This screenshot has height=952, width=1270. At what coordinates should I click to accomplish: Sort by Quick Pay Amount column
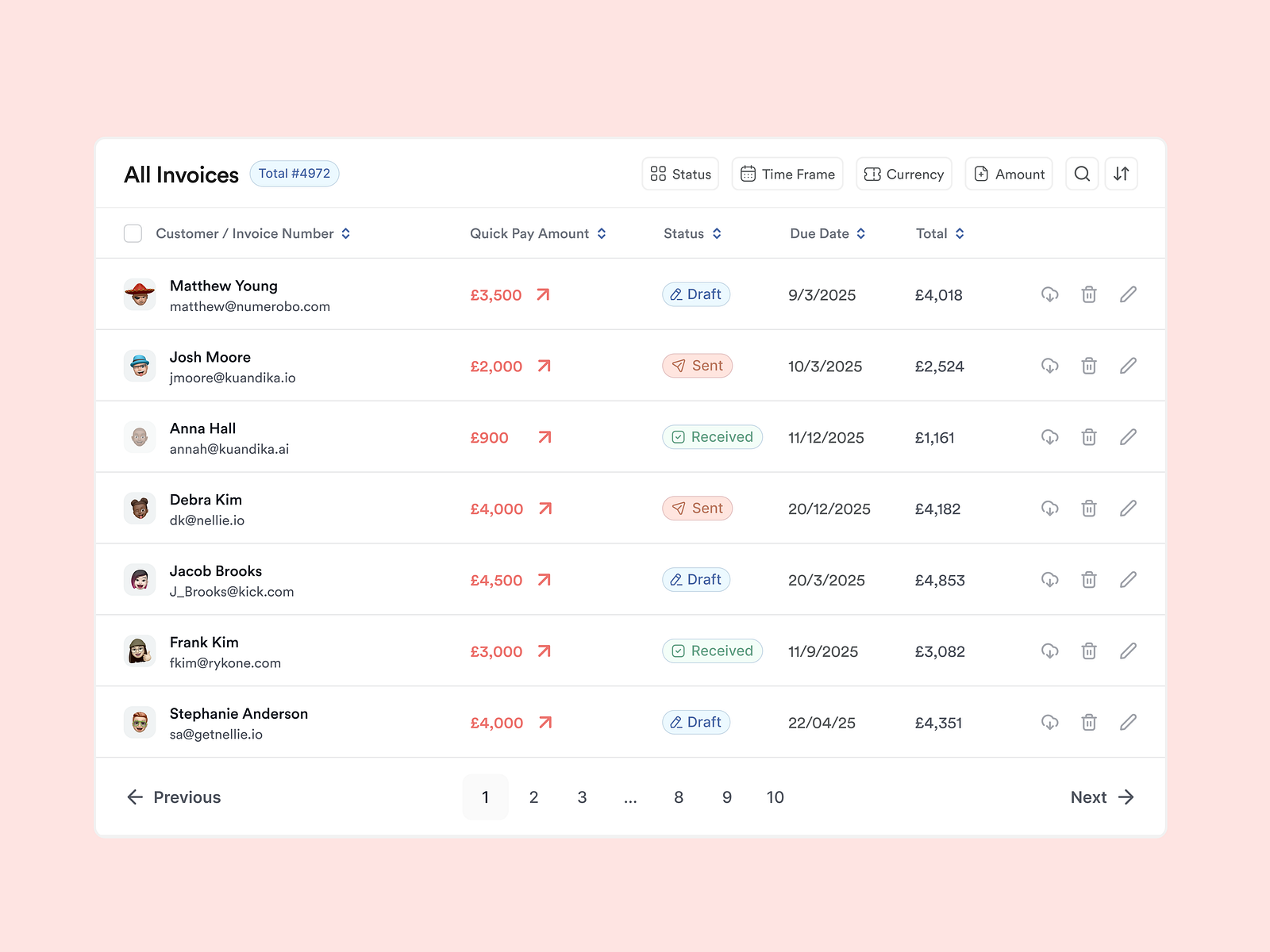[x=603, y=233]
